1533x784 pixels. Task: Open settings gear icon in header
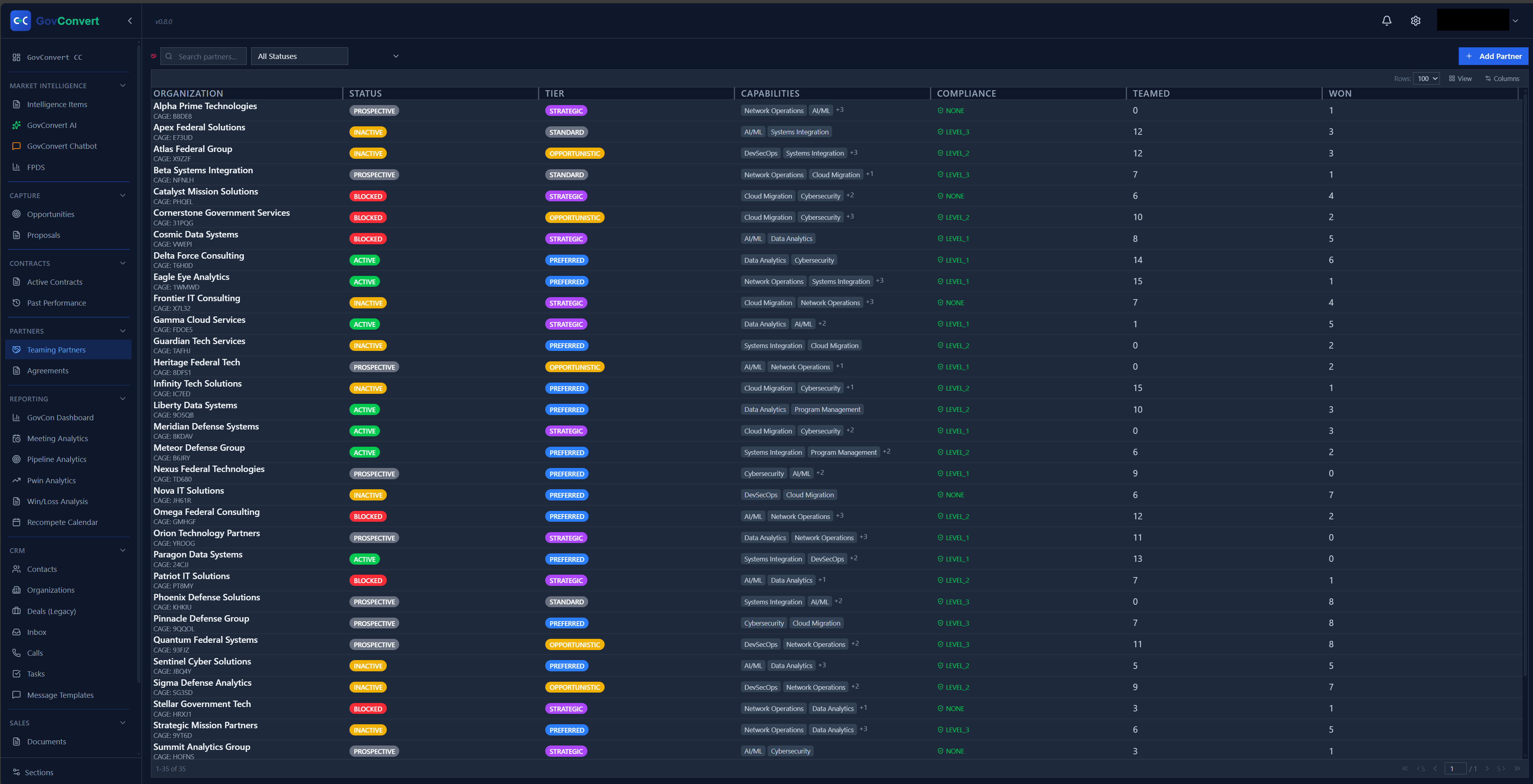coord(1415,21)
